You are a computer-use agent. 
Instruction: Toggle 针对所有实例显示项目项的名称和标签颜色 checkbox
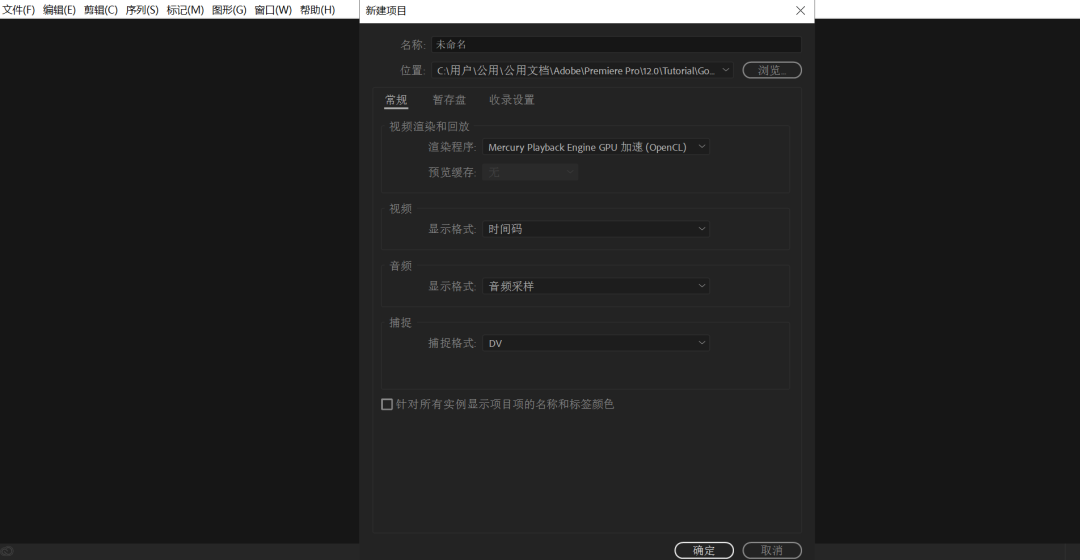coord(387,404)
